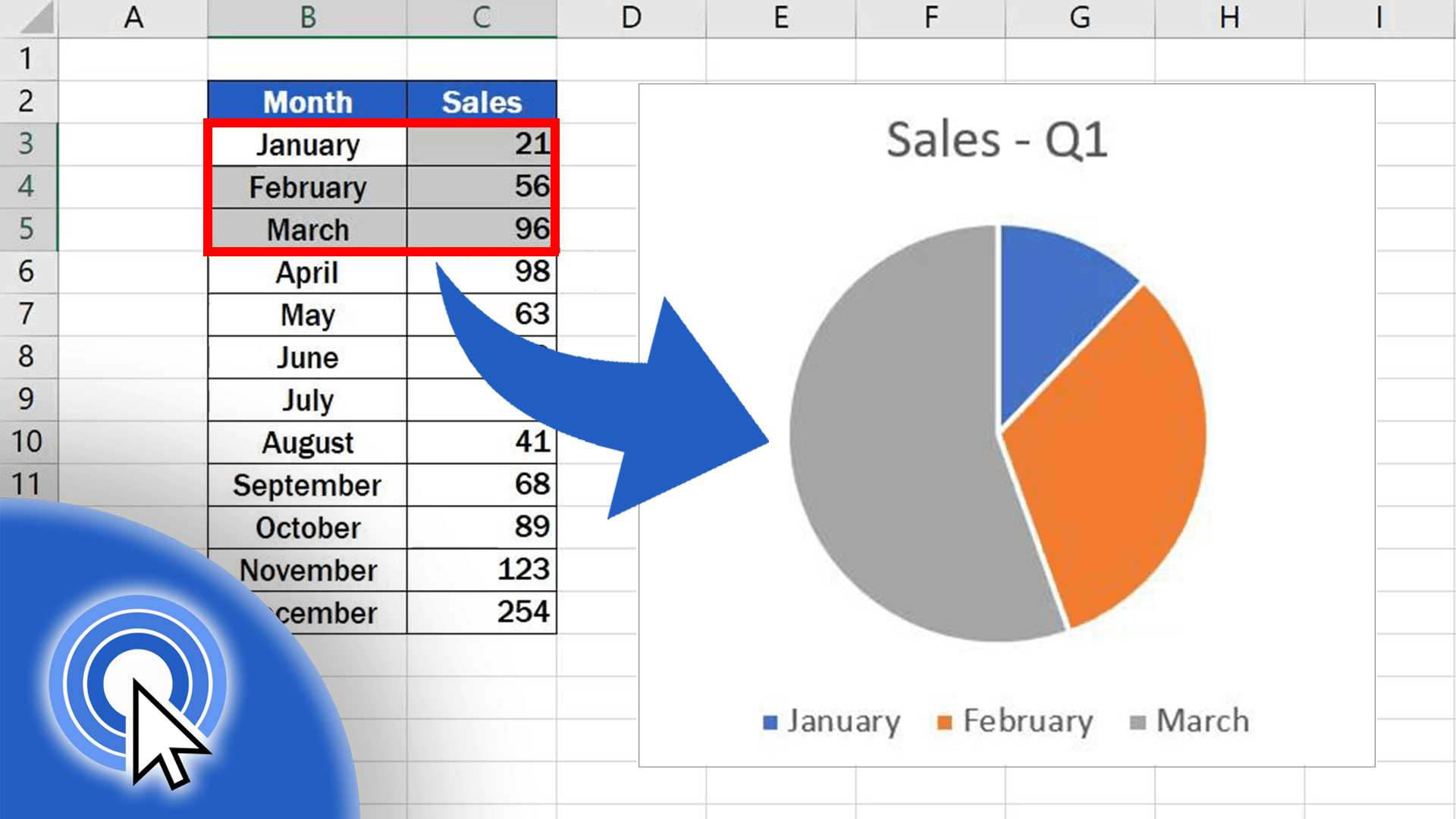Select column B header
The width and height of the screenshot is (1456, 819).
pyautogui.click(x=307, y=17)
